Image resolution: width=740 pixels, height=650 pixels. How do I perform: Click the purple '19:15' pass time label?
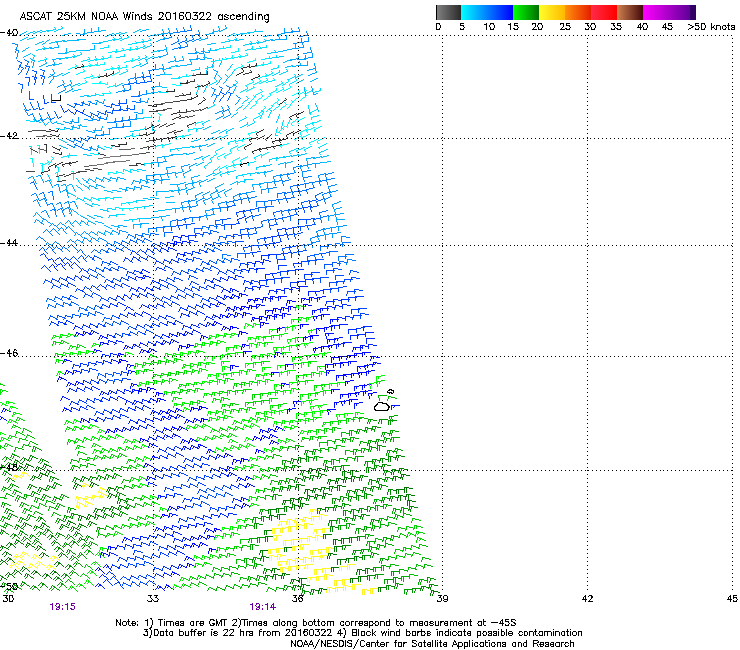coord(62,607)
